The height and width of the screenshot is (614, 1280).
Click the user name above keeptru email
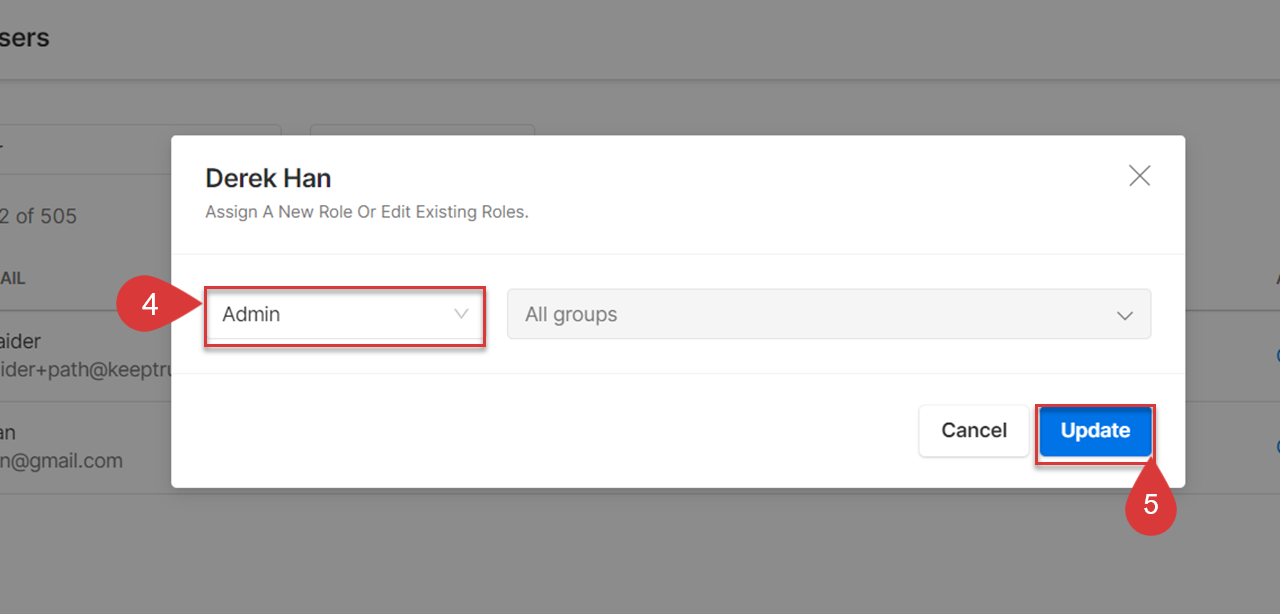[x=20, y=342]
